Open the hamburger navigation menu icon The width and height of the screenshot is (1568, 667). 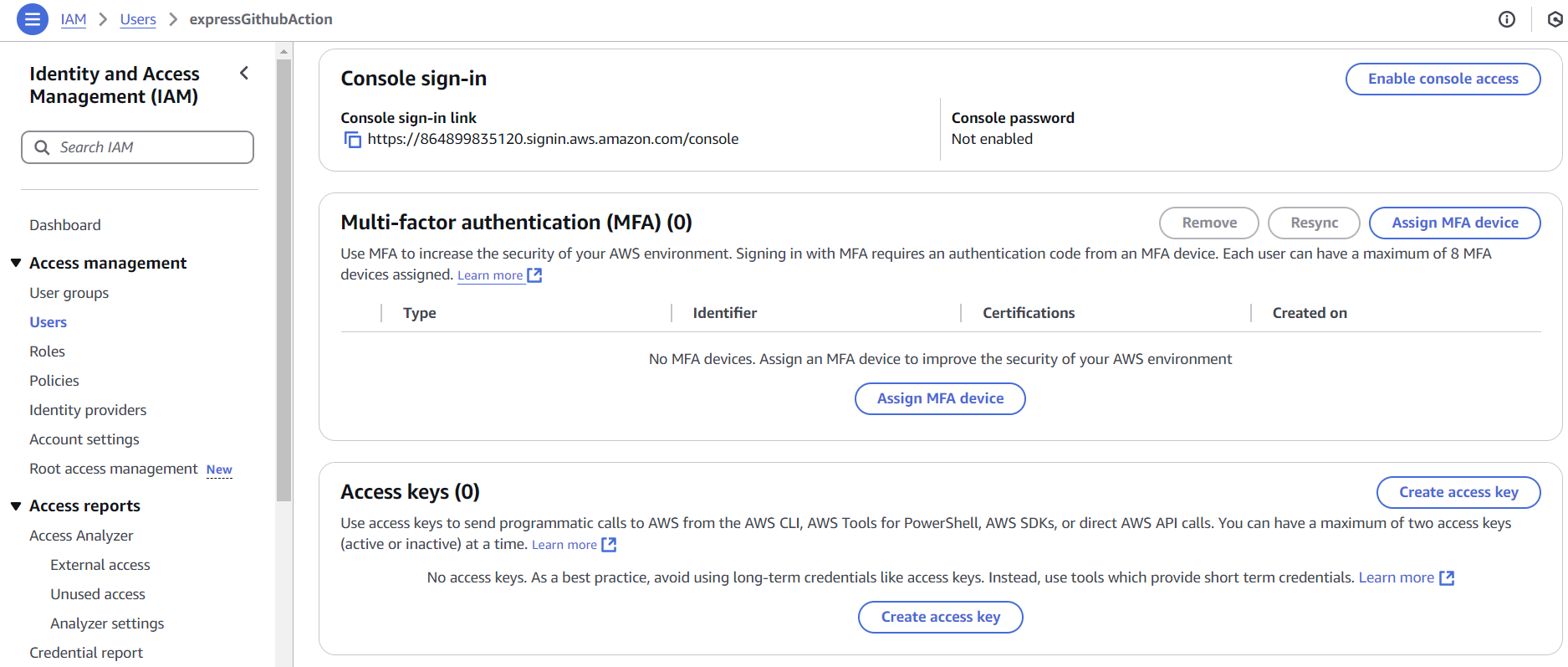tap(33, 19)
